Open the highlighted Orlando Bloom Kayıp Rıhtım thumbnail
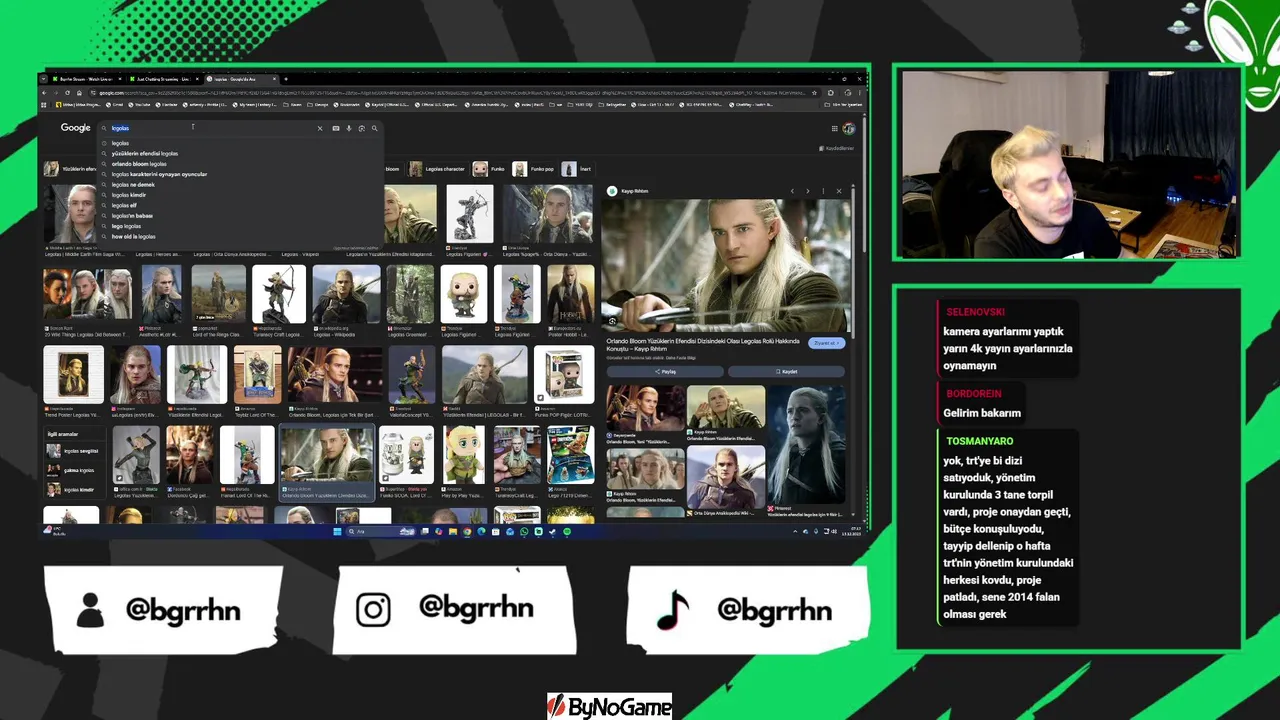 tap(326, 455)
